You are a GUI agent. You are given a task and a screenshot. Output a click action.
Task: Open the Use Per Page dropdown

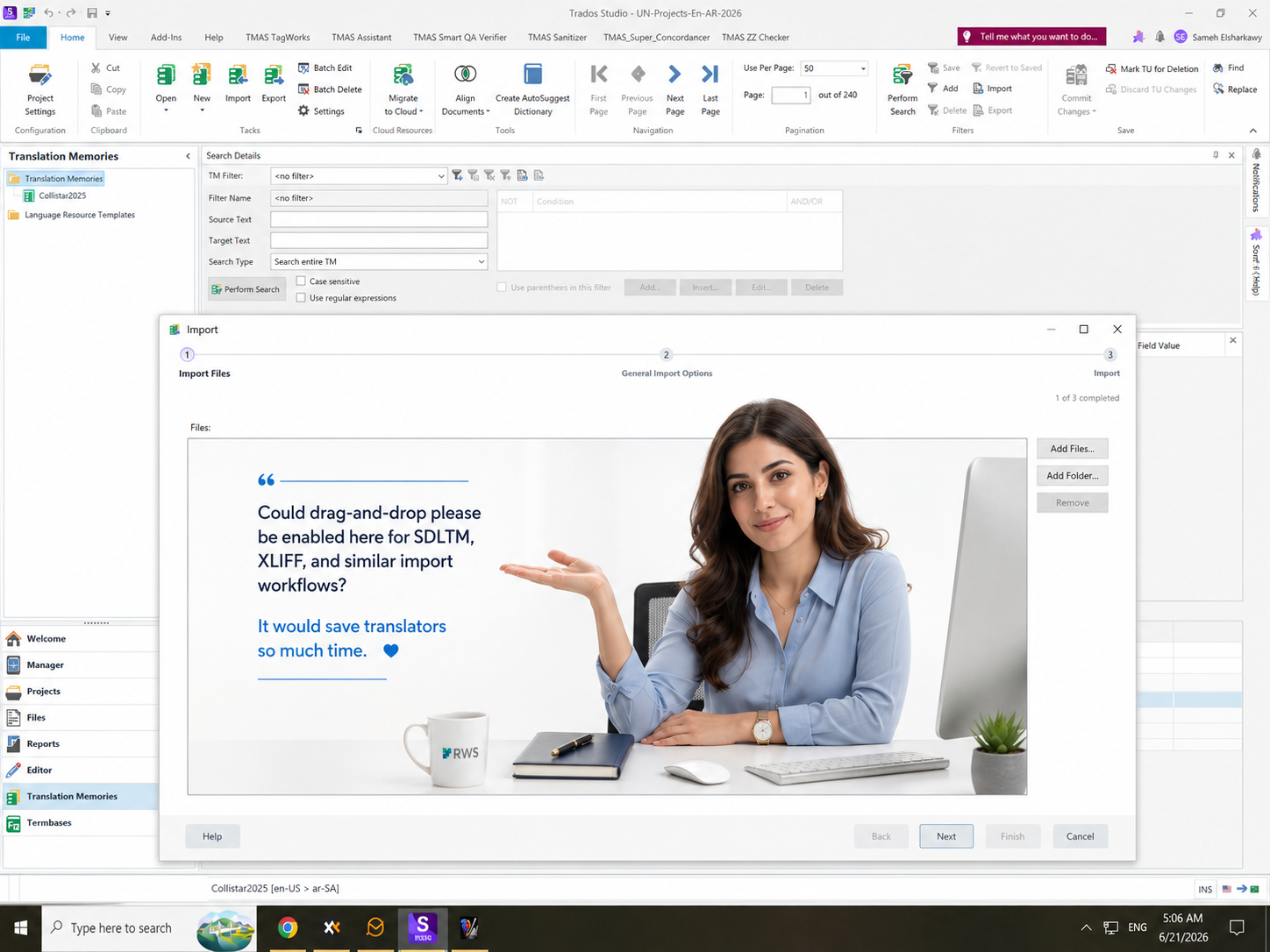point(863,68)
